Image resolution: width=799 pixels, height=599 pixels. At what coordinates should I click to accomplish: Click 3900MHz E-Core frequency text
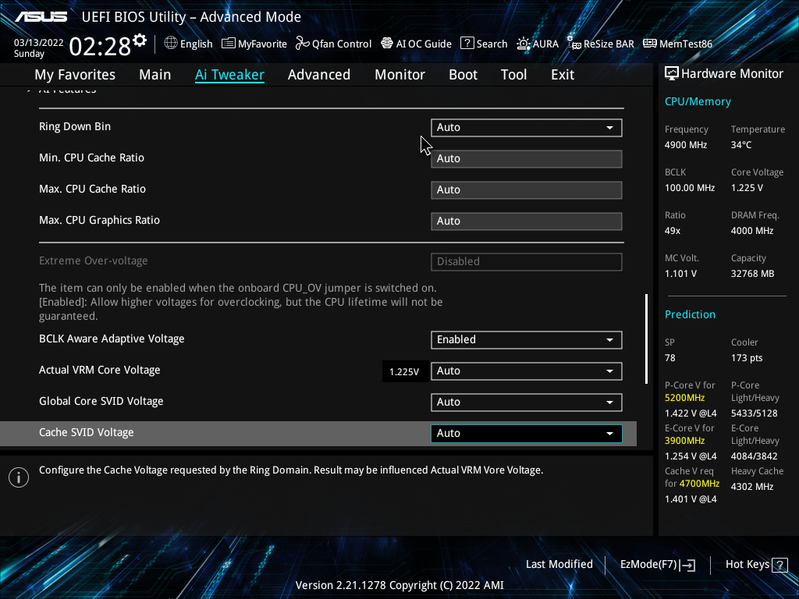tap(684, 440)
